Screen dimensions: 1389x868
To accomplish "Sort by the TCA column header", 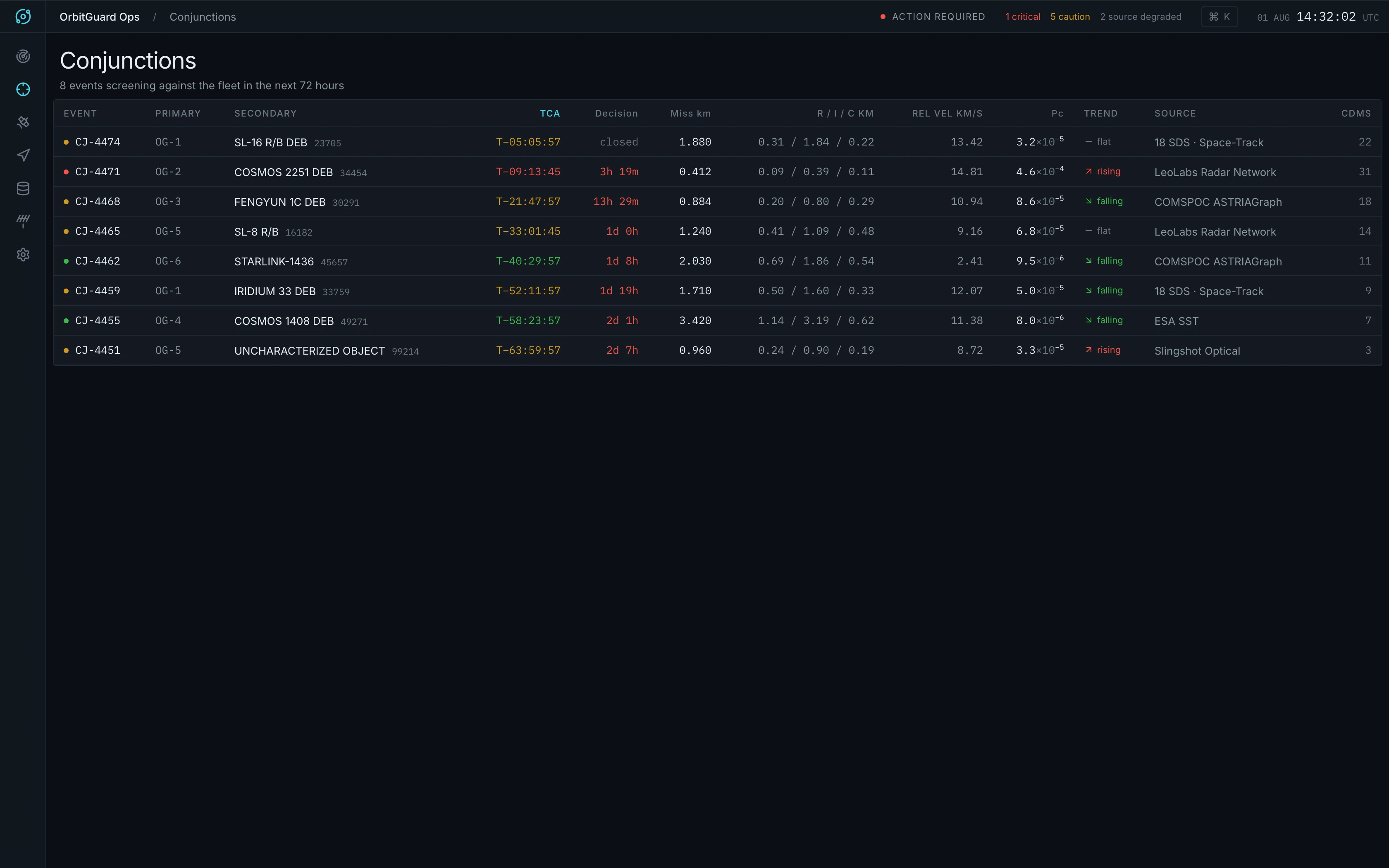I will [550, 113].
